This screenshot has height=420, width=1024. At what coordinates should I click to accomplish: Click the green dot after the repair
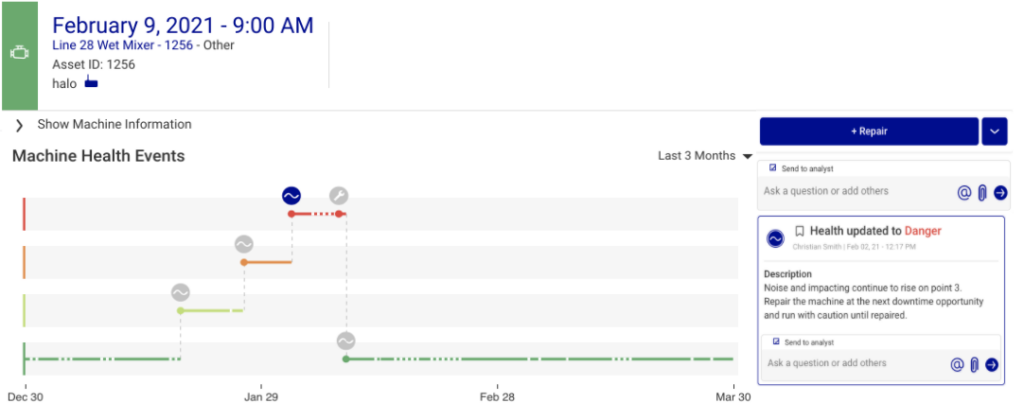346,359
